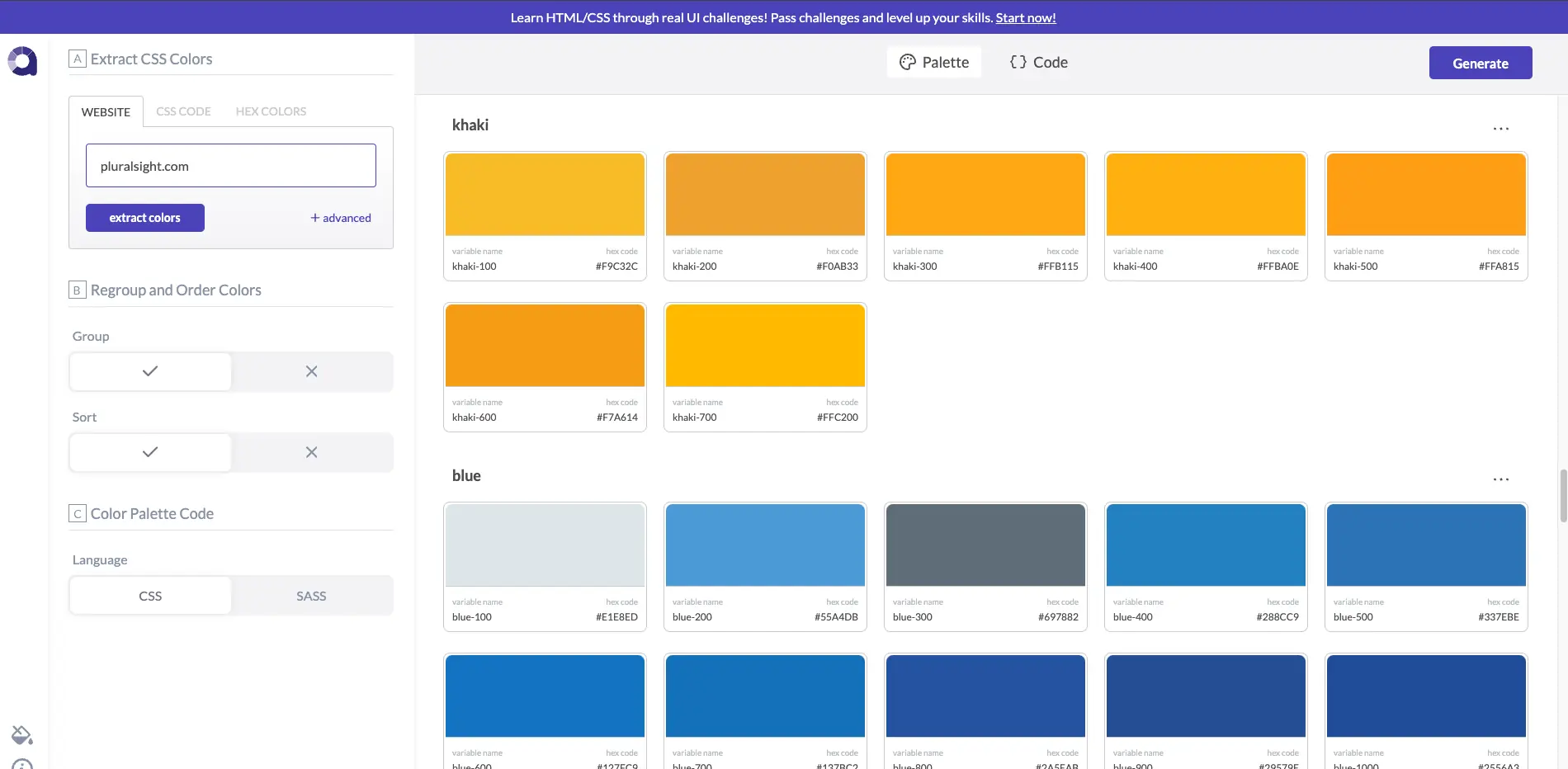The height and width of the screenshot is (769, 1568).
Task: Click the variable name blue-200
Action: pos(692,617)
